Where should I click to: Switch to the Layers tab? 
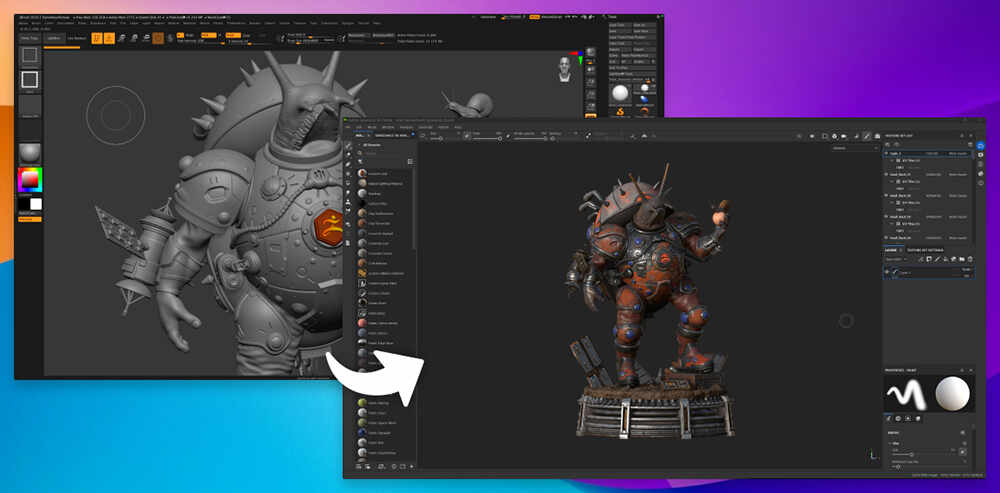890,250
